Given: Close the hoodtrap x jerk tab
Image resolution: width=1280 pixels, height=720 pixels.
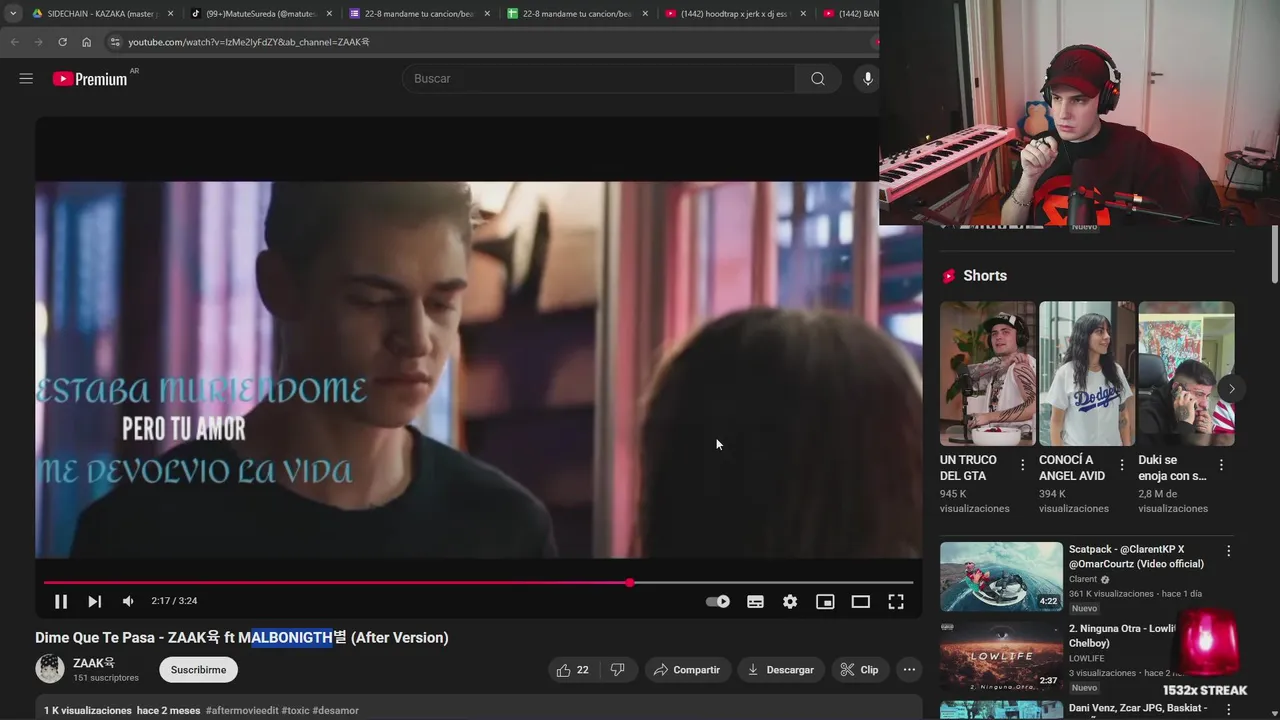Looking at the screenshot, I should 803,14.
